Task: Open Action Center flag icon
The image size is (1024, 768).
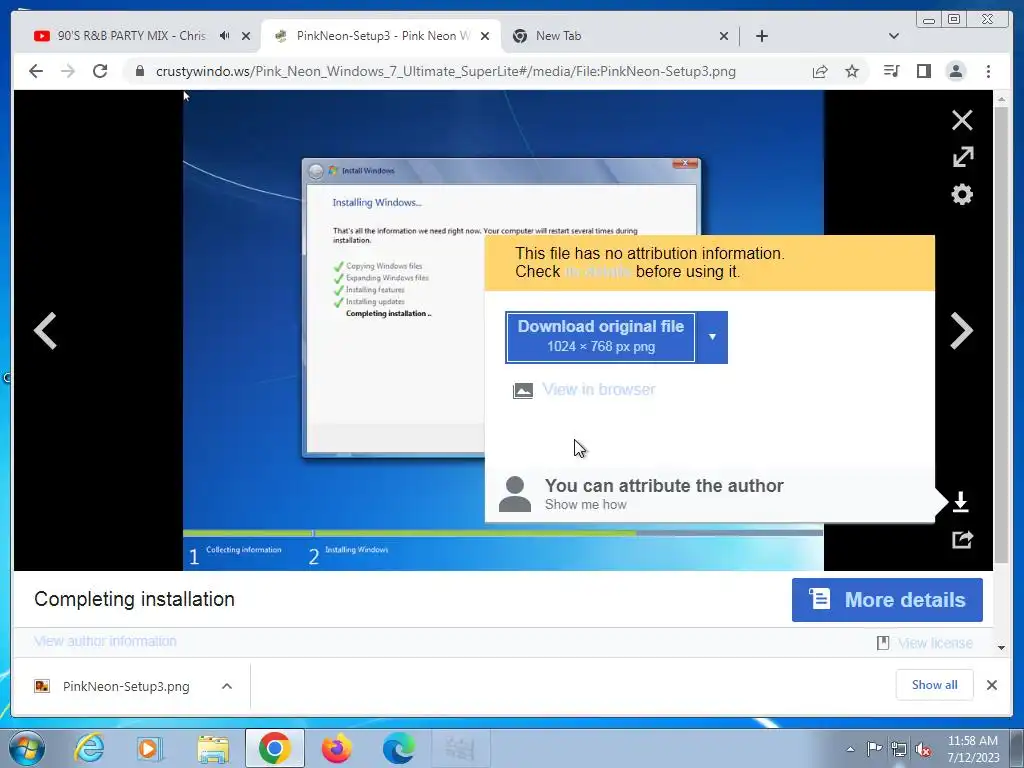Action: [874, 748]
